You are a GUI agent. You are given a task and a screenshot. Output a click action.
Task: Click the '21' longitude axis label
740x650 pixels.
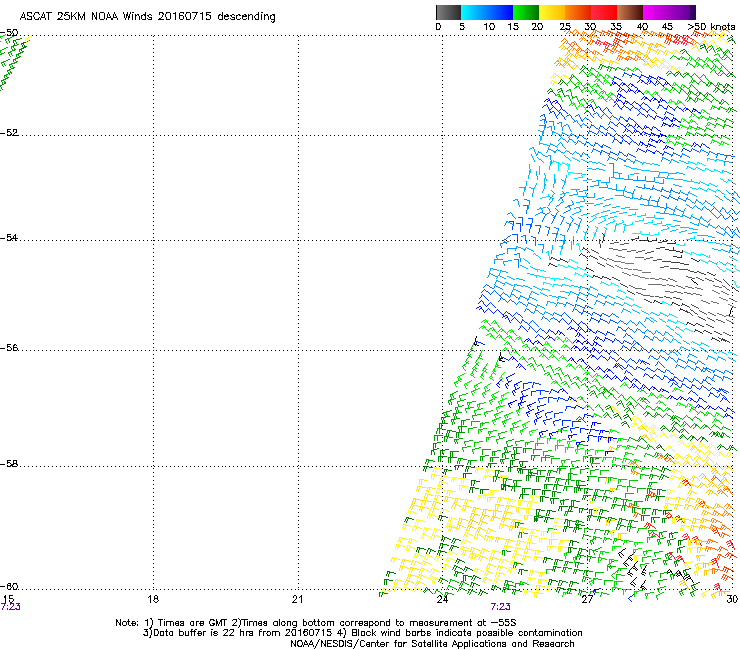[x=297, y=599]
